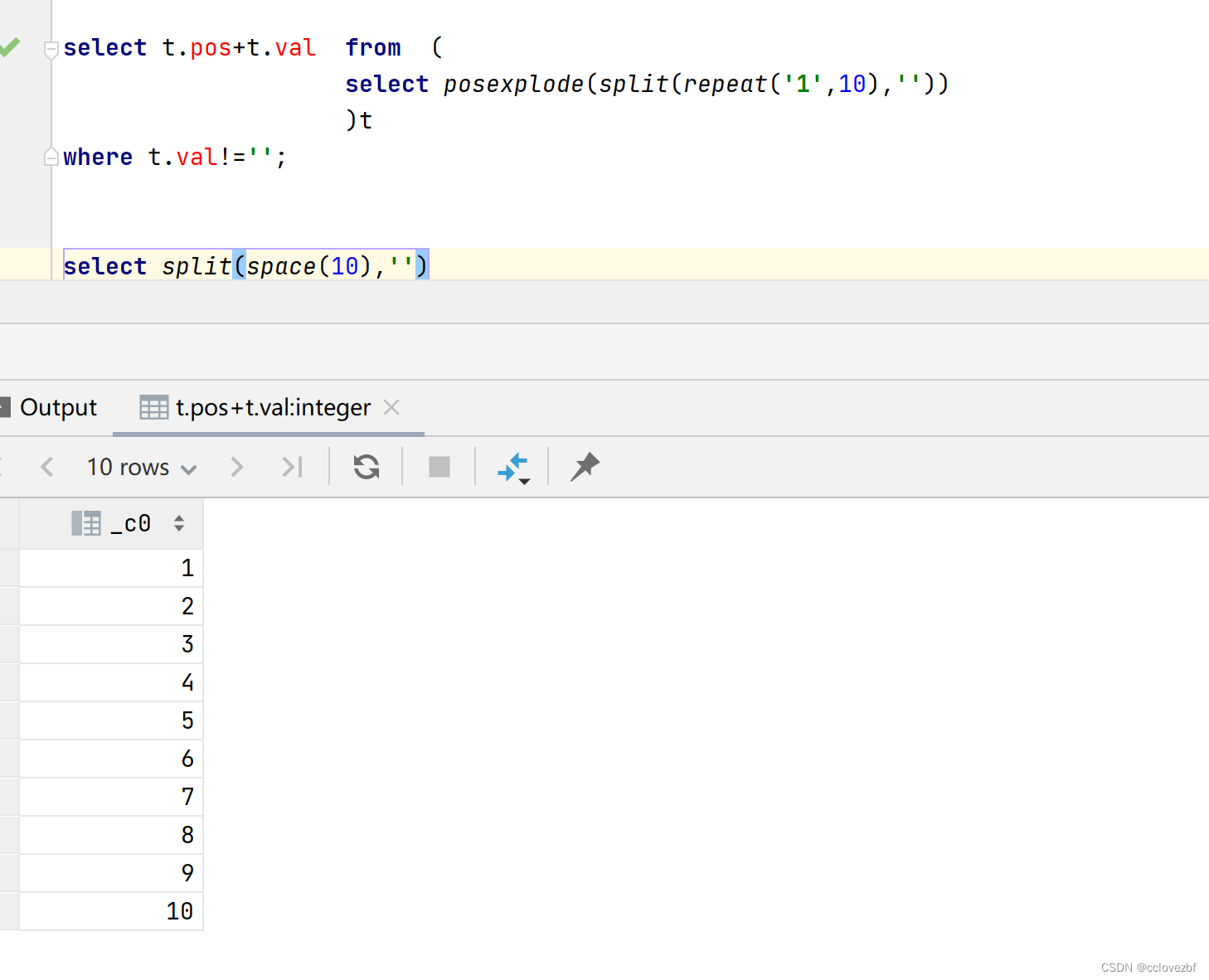Screen dimensions: 1209x980
Task: Select result cell with value 8
Action: (111, 835)
